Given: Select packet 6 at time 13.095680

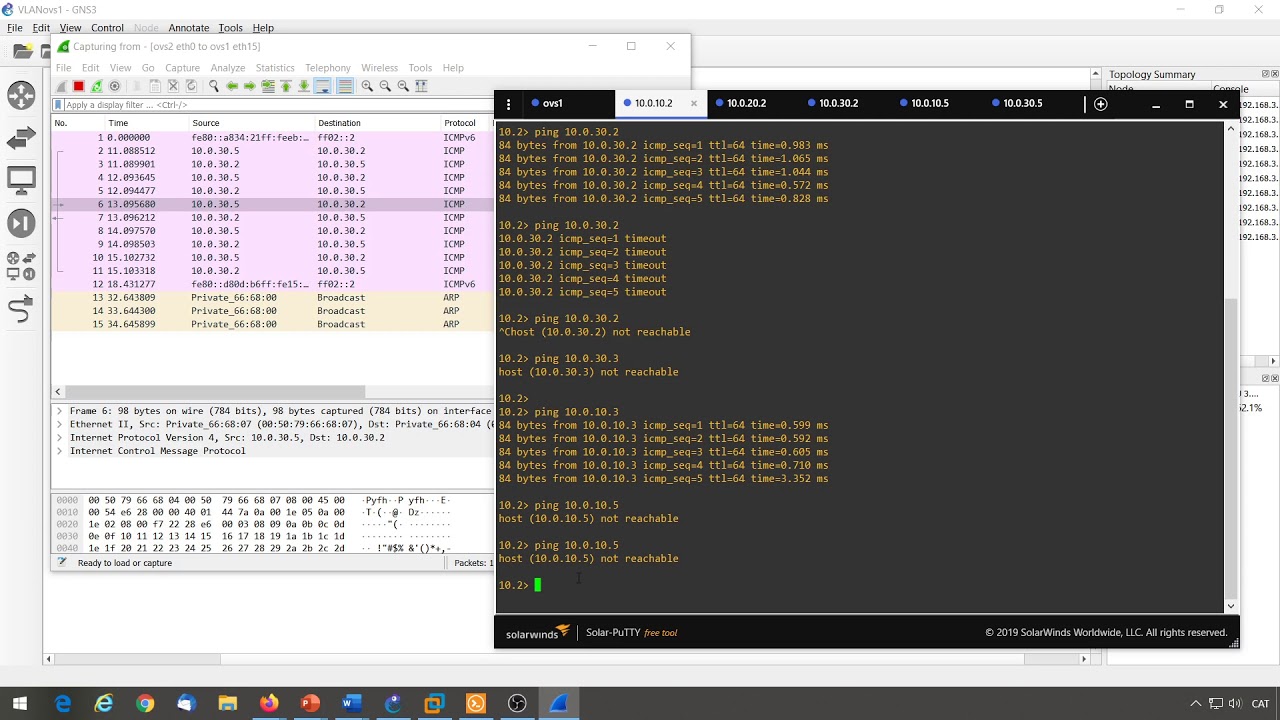Looking at the screenshot, I should [272, 204].
